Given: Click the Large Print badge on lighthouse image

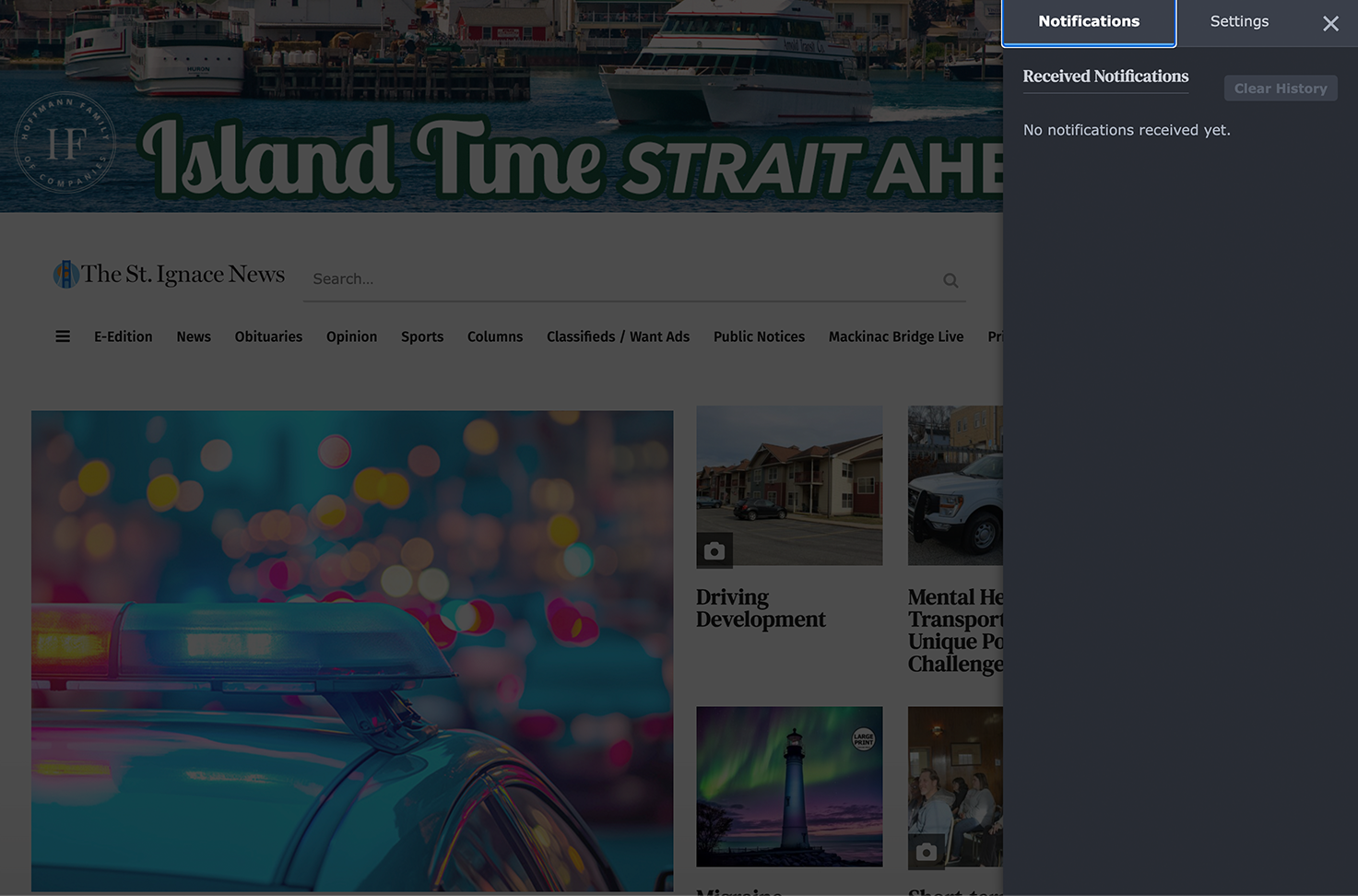Looking at the screenshot, I should (863, 738).
